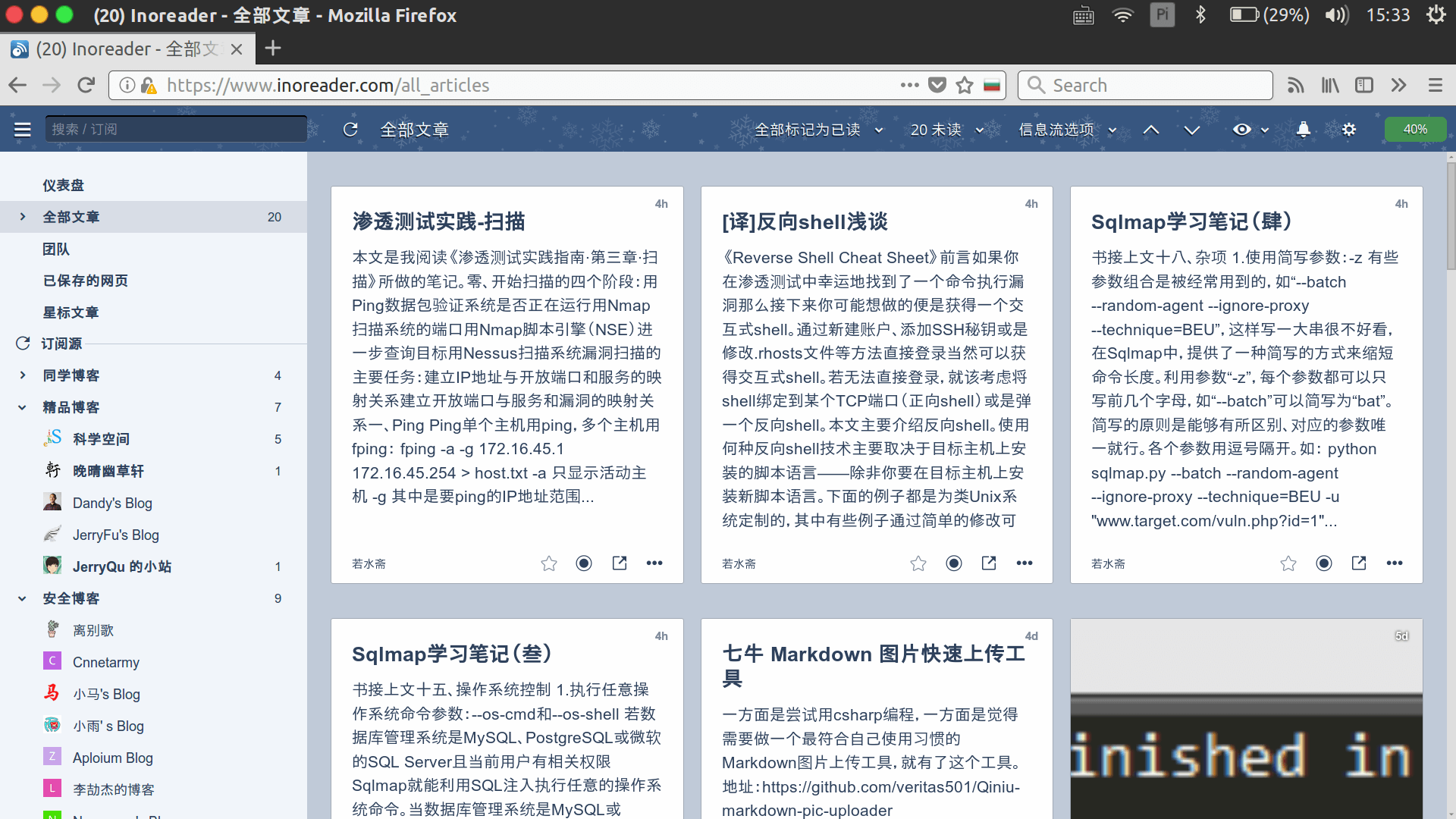
Task: Click the 40% reading progress badge
Action: (1415, 129)
